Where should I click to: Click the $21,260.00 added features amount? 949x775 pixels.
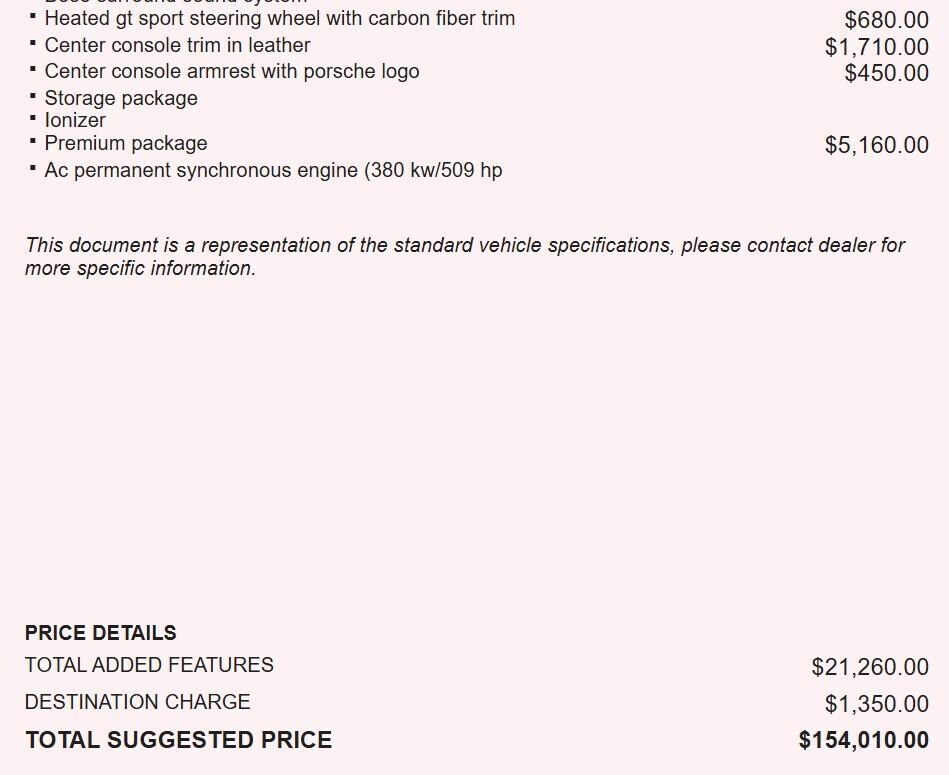pos(870,667)
